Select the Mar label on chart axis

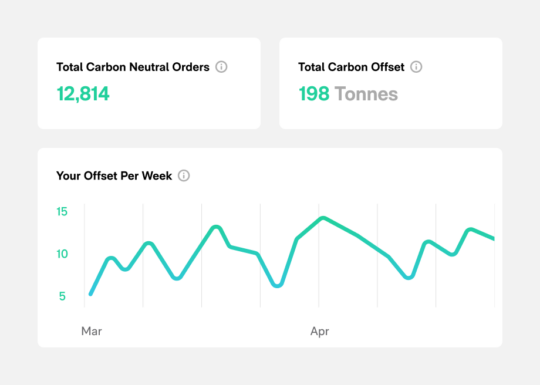click(91, 331)
